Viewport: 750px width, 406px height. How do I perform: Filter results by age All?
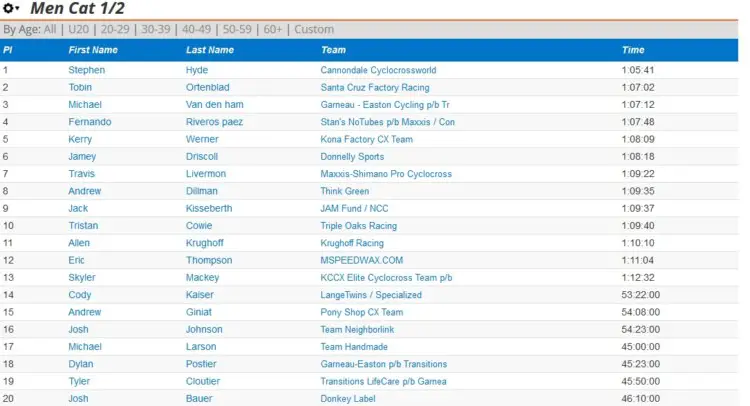point(50,29)
